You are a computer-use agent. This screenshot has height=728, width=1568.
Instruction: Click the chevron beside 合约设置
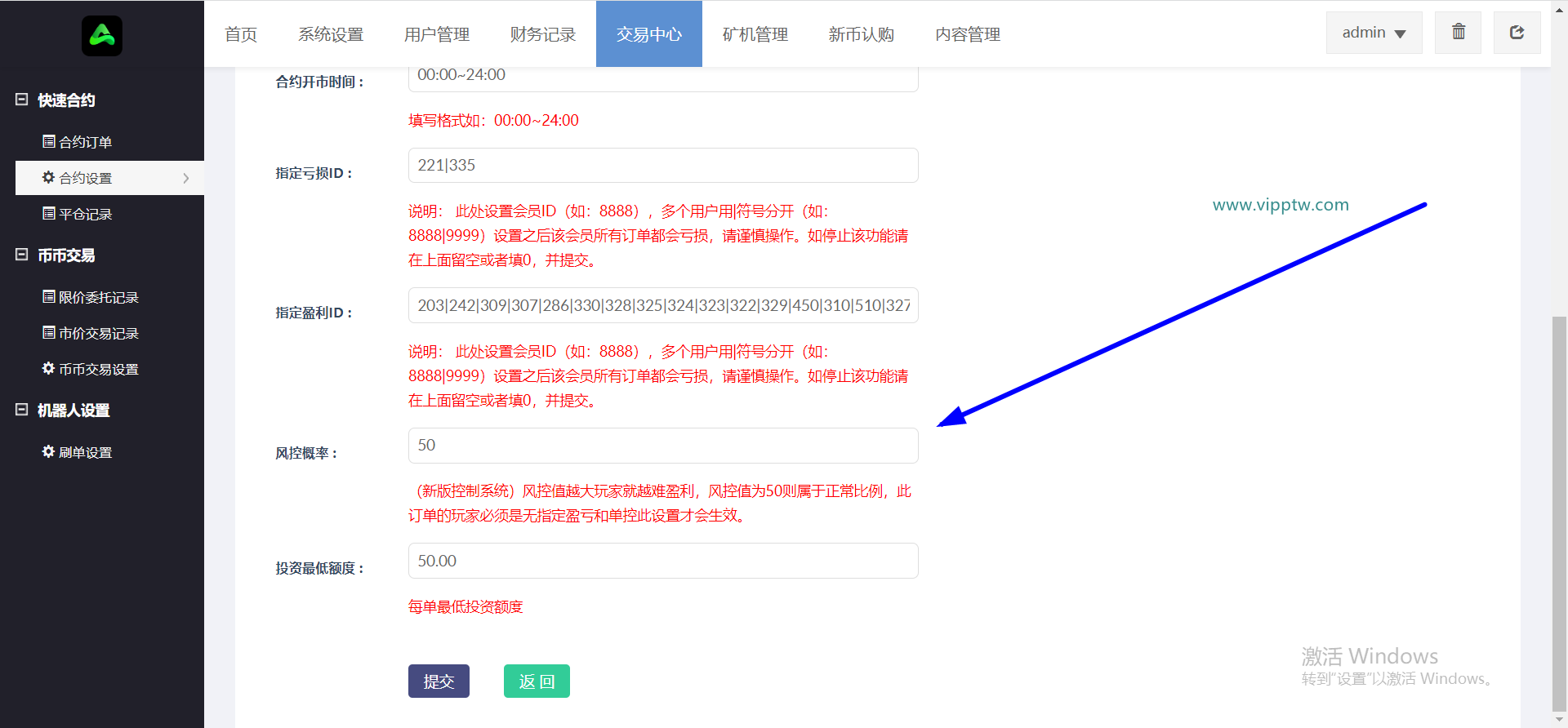tap(186, 178)
